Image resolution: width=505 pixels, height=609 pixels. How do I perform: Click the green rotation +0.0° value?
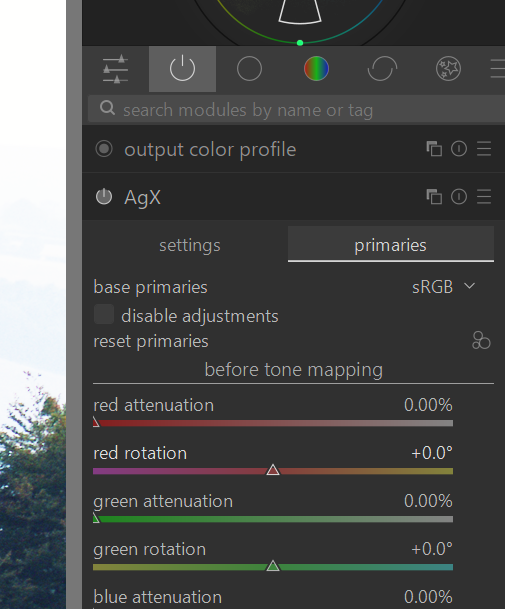tap(432, 549)
